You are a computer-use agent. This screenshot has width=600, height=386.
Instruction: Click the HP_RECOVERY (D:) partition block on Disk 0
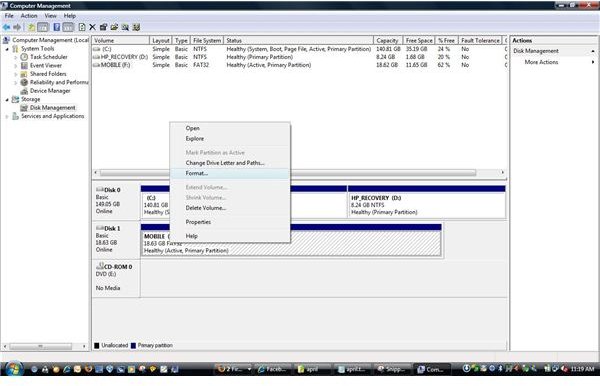click(427, 202)
